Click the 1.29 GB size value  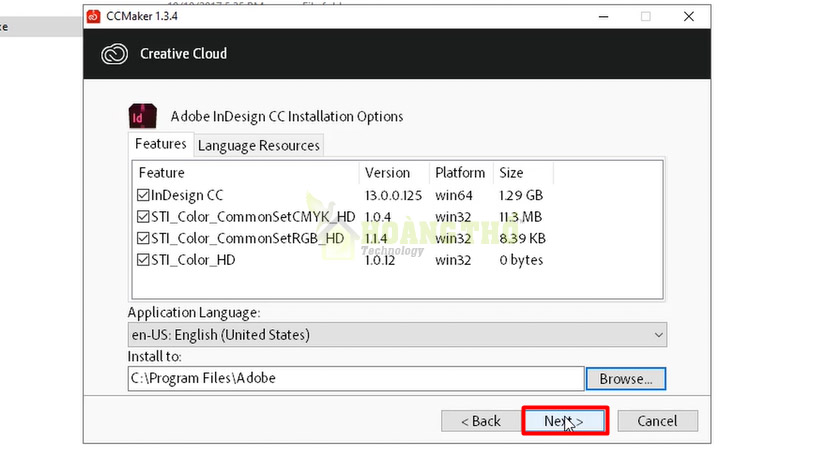pos(521,196)
